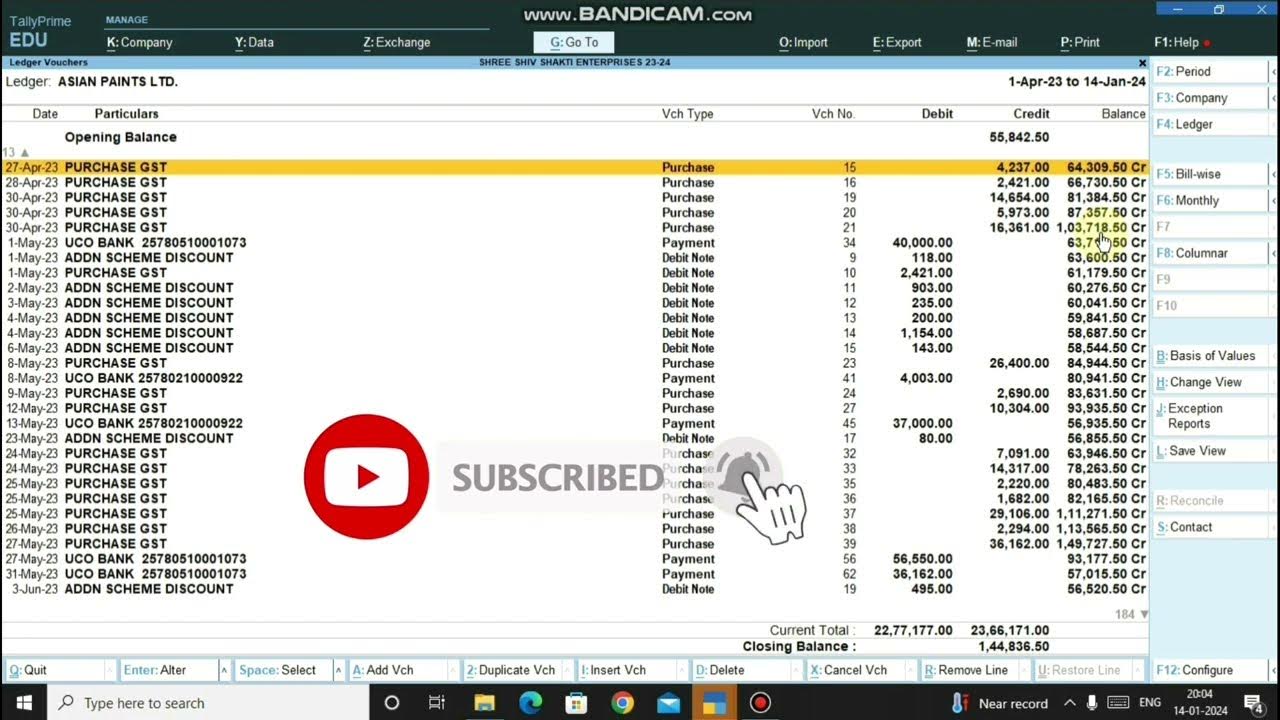
Task: Click R: Remove Line button
Action: 970,670
